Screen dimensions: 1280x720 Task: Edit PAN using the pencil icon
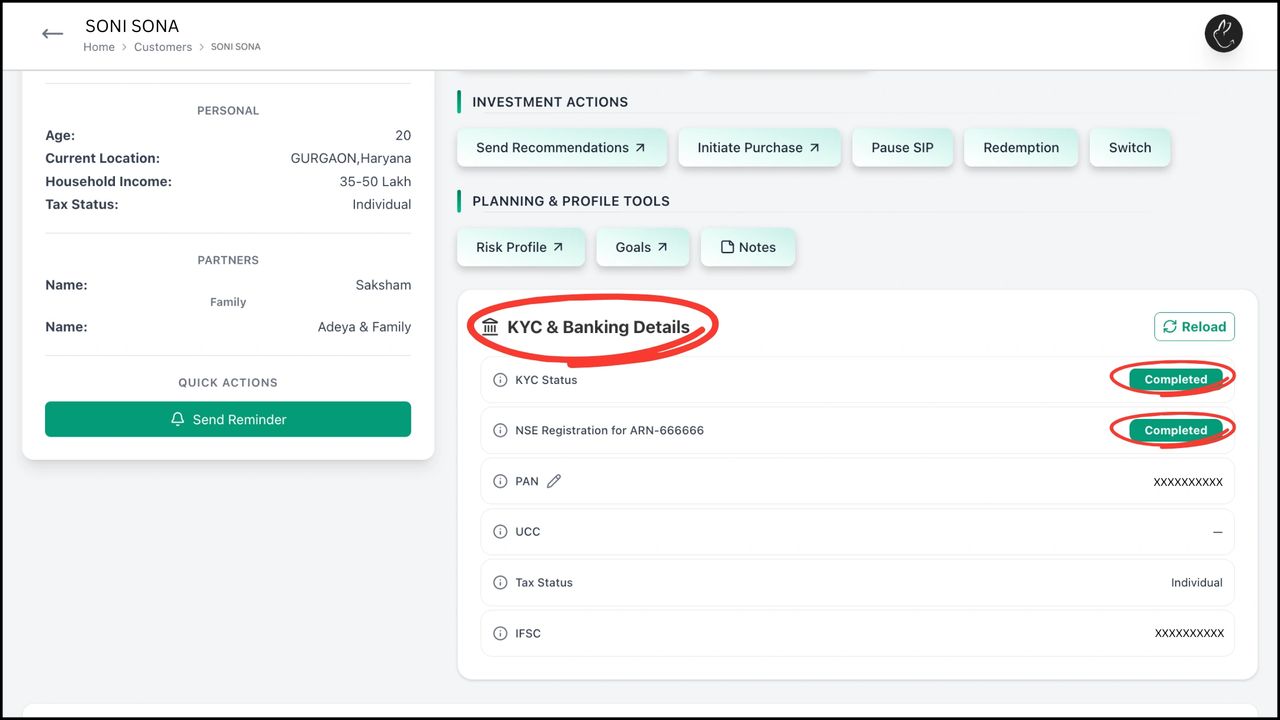point(553,481)
